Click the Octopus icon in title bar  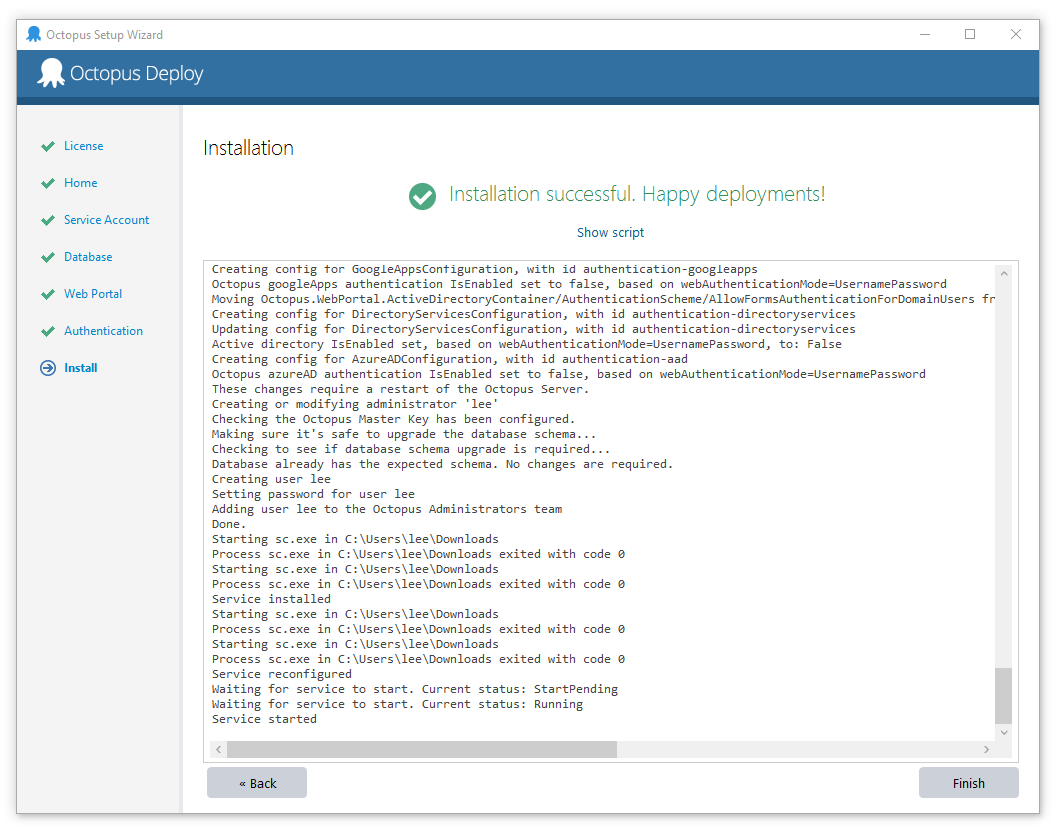coord(34,34)
